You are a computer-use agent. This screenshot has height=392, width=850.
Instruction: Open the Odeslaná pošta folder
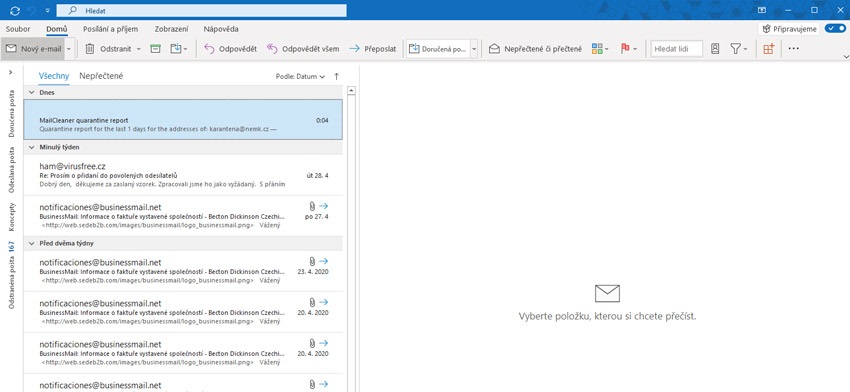[11, 170]
